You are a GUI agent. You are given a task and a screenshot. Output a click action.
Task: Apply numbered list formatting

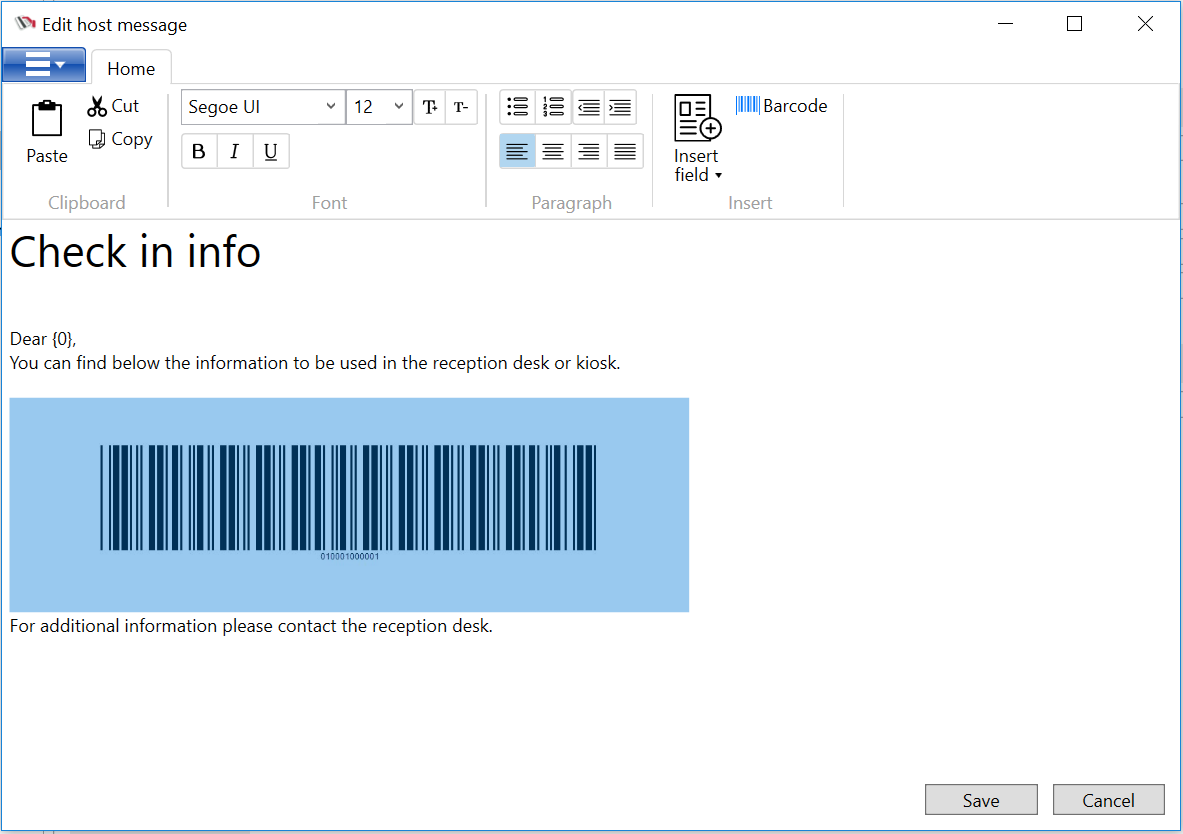553,107
